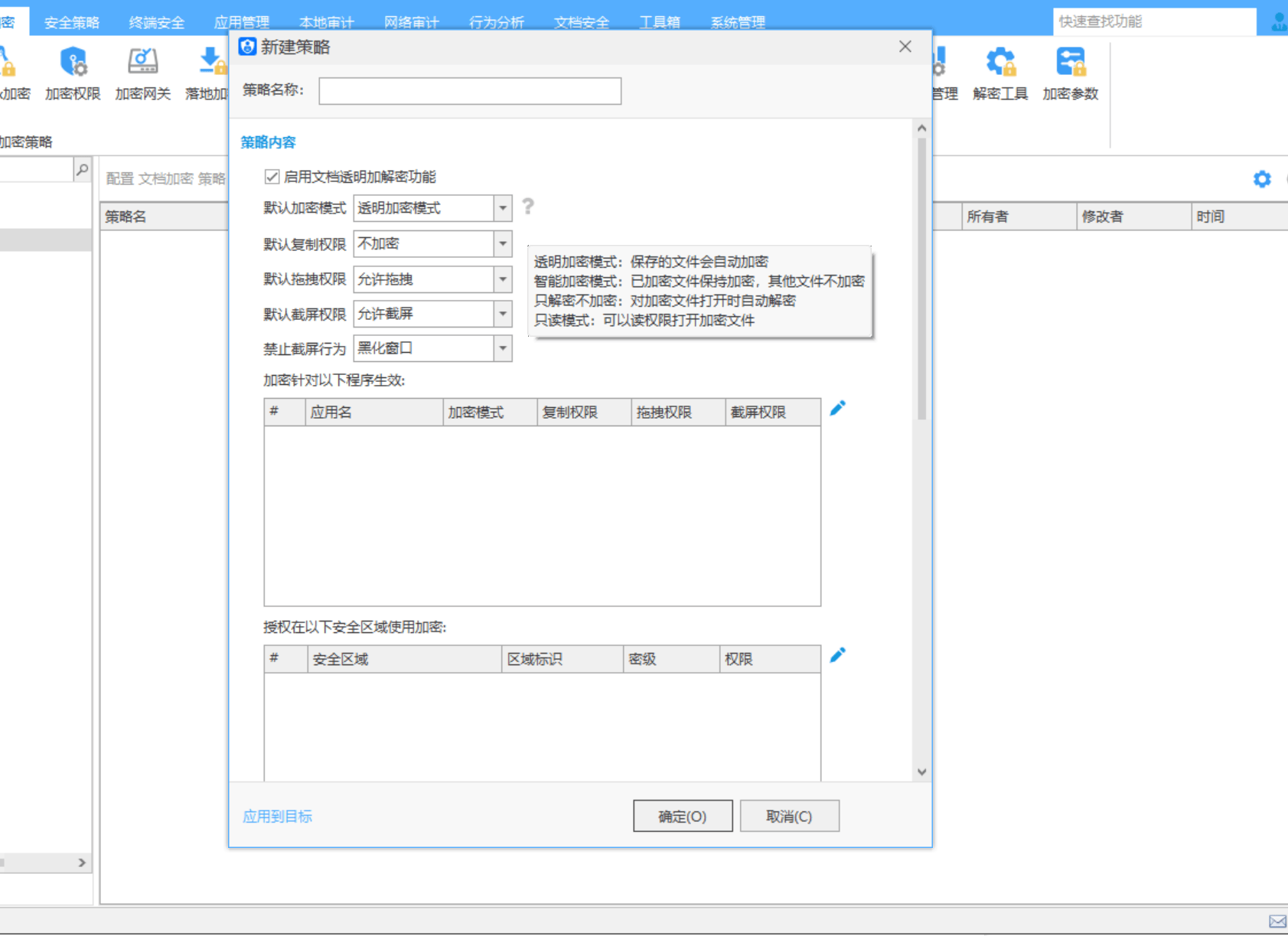
Task: Click the 策略名称 input field
Action: tap(469, 91)
